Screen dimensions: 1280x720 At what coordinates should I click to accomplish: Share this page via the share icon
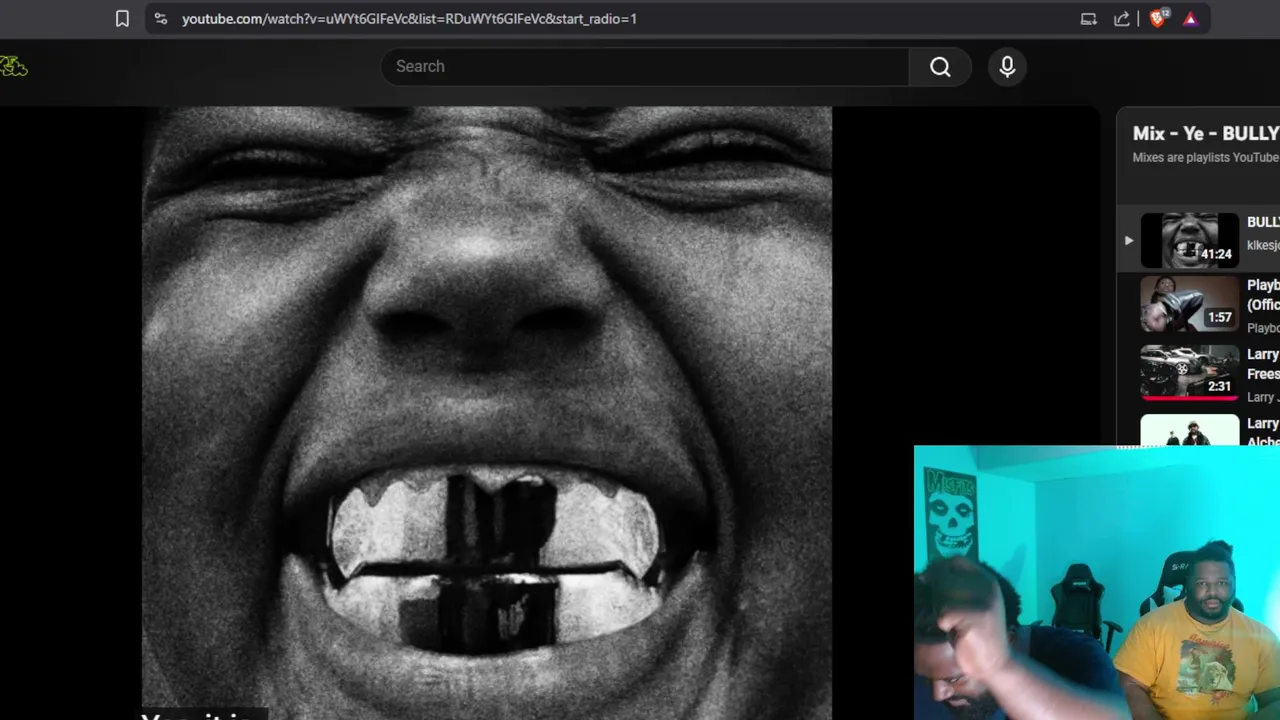click(x=1122, y=19)
